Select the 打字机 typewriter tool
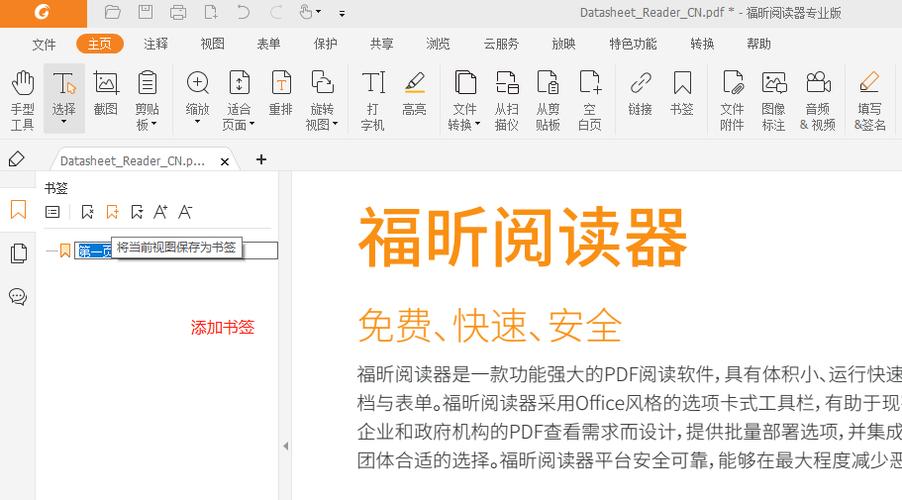This screenshot has height=500, width=902. coord(373,100)
